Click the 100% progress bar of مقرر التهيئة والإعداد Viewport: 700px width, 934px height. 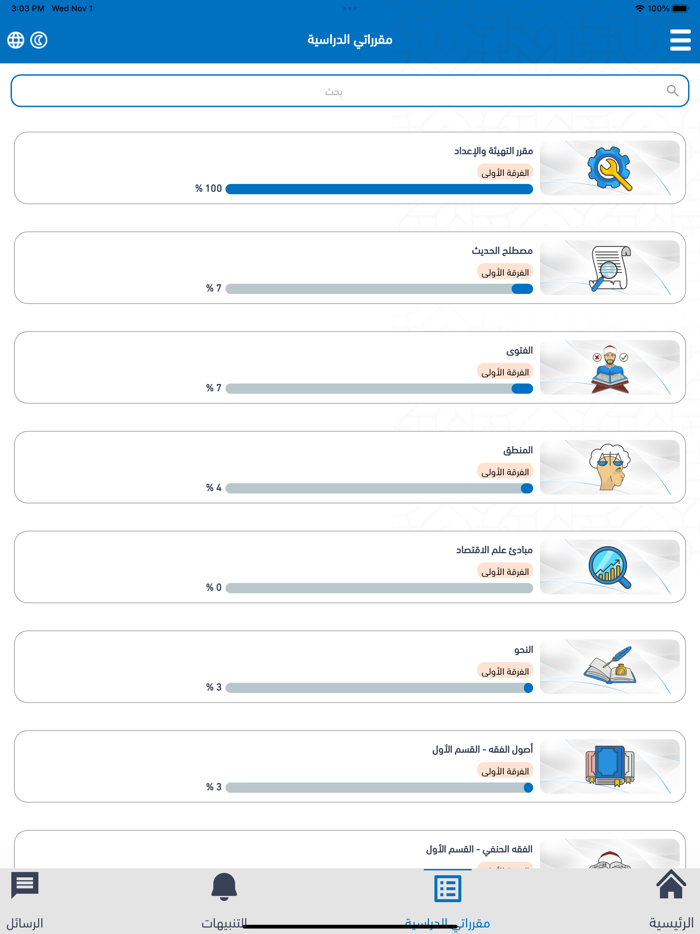[x=380, y=188]
